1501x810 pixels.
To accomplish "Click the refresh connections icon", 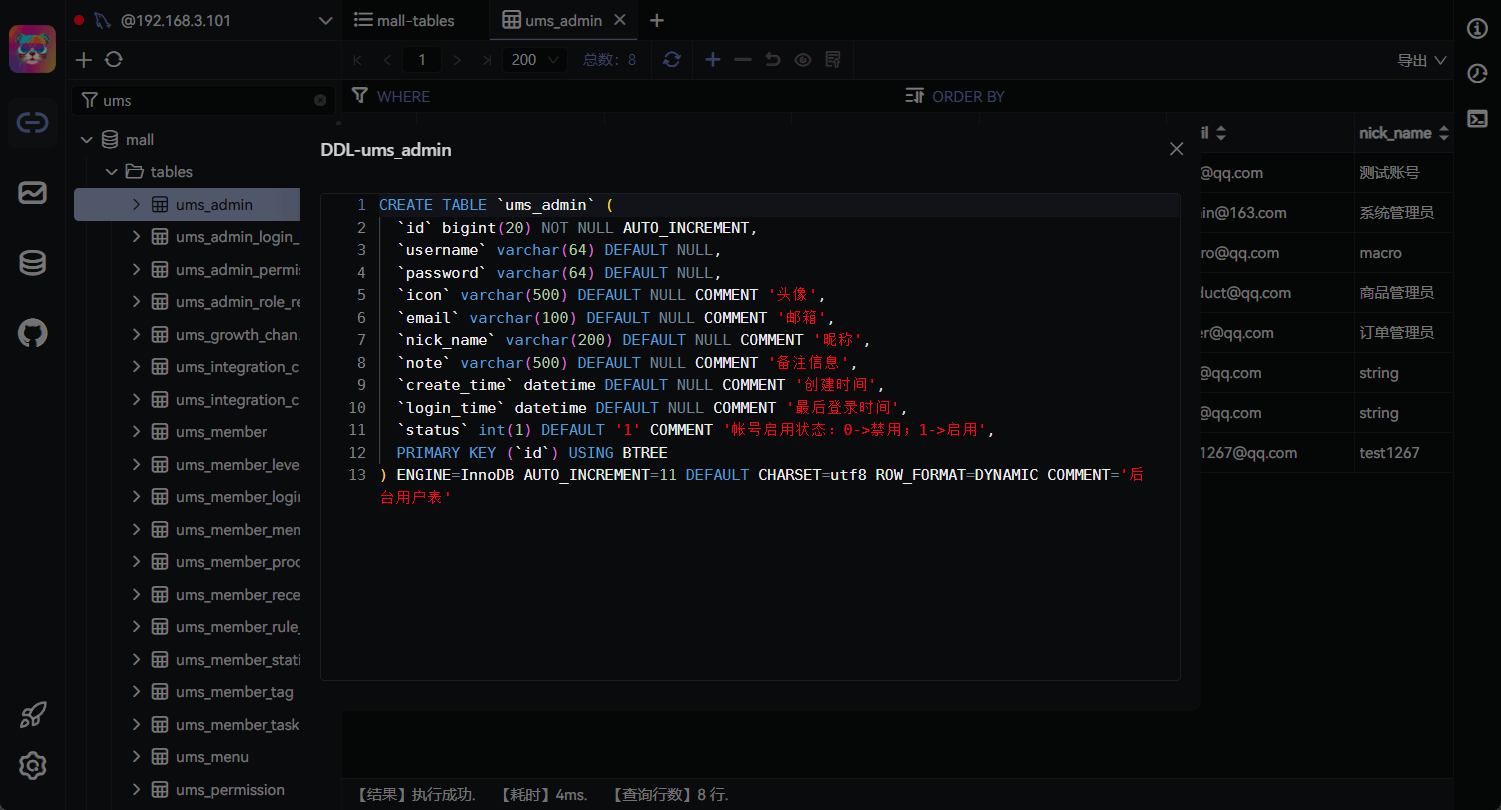I will pyautogui.click(x=114, y=60).
